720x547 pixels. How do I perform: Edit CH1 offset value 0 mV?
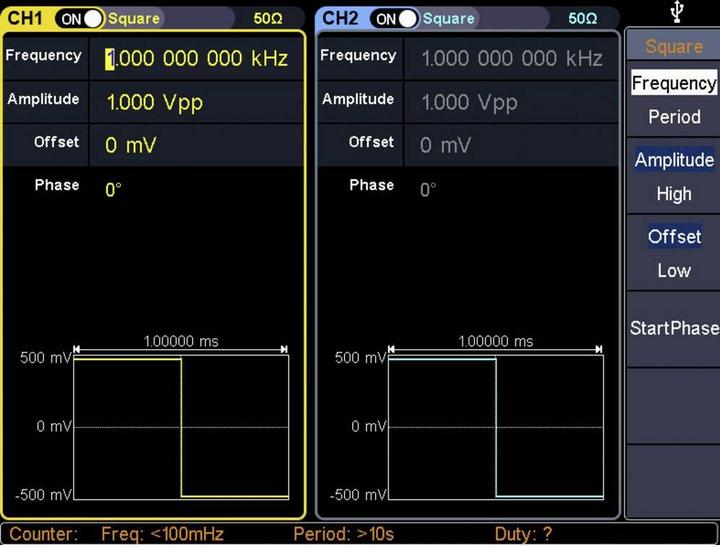tap(131, 145)
